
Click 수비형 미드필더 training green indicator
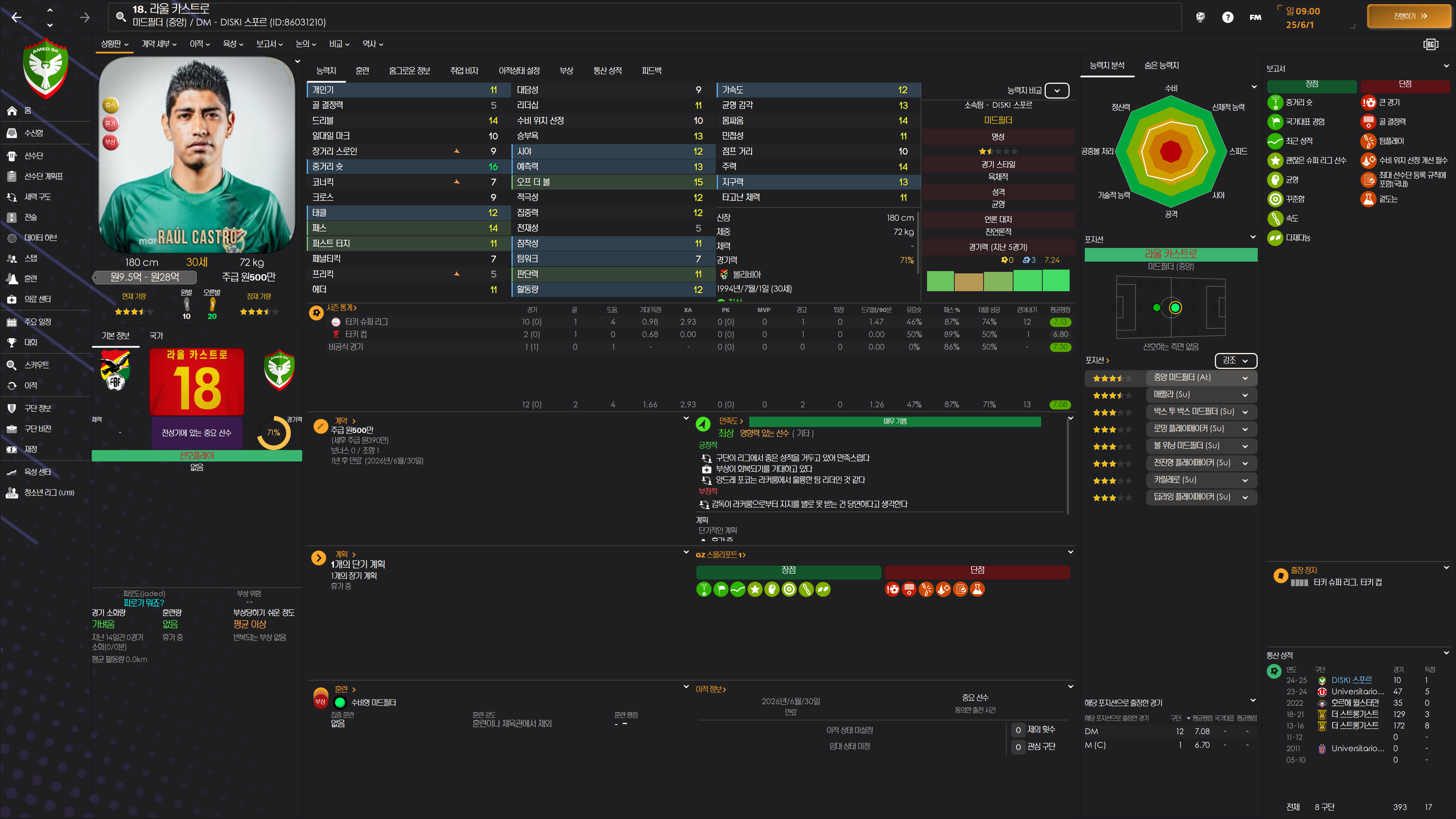pyautogui.click(x=340, y=703)
